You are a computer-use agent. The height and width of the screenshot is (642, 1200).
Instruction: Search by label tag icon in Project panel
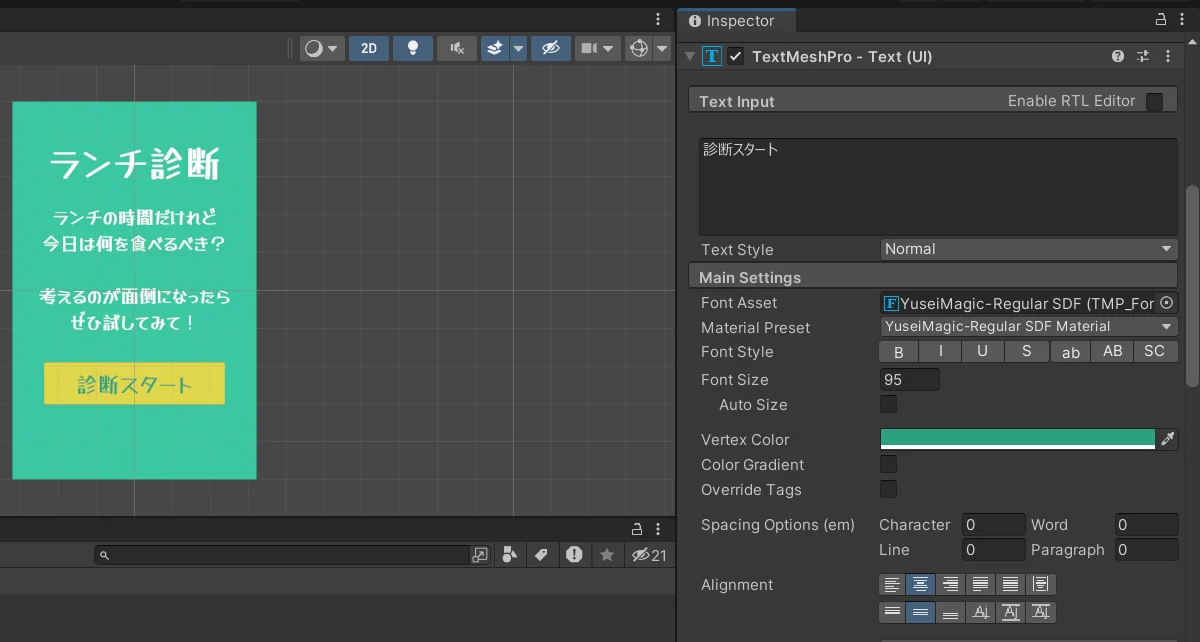(x=541, y=555)
